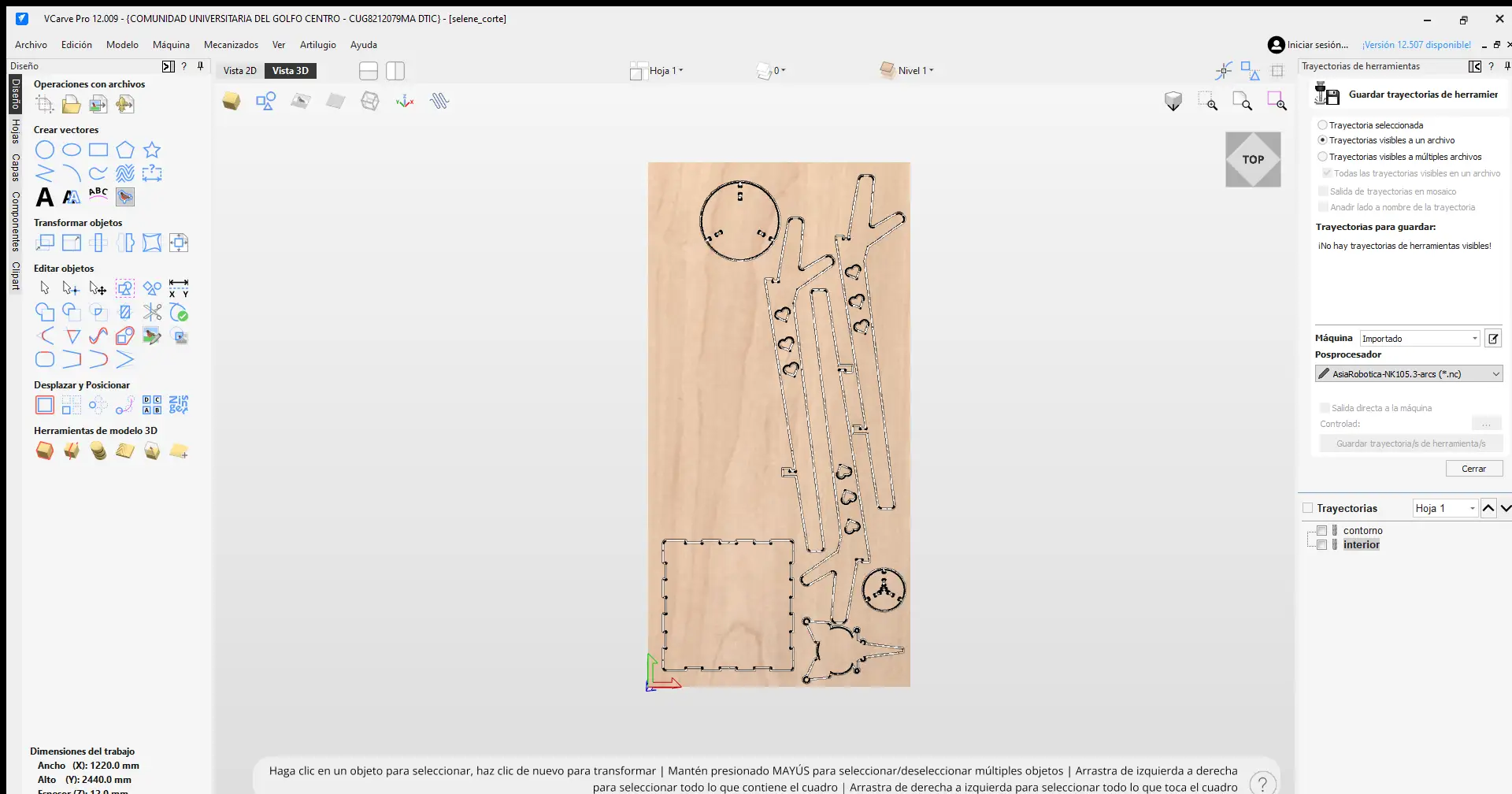Check the contorno toolpath checkbox
The height and width of the screenshot is (794, 1512).
tap(1322, 531)
